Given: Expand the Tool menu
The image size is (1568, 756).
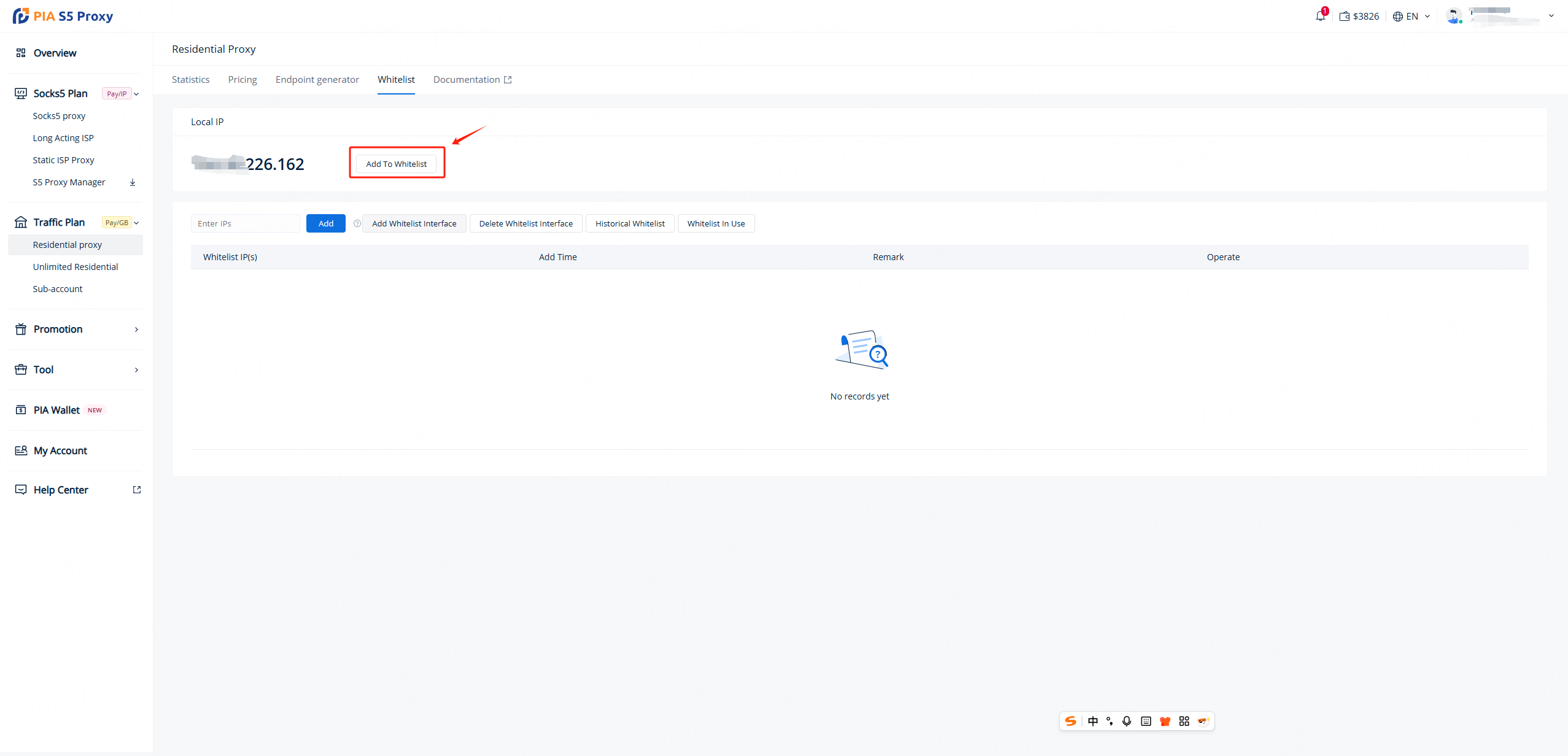Looking at the screenshot, I should click(136, 370).
